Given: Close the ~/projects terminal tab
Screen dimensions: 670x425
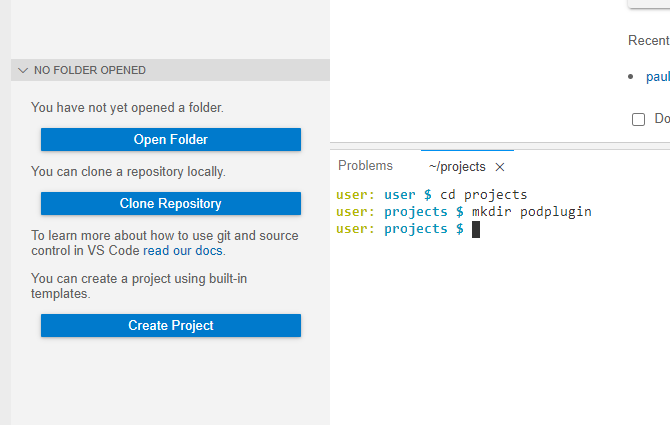Looking at the screenshot, I should [x=500, y=167].
